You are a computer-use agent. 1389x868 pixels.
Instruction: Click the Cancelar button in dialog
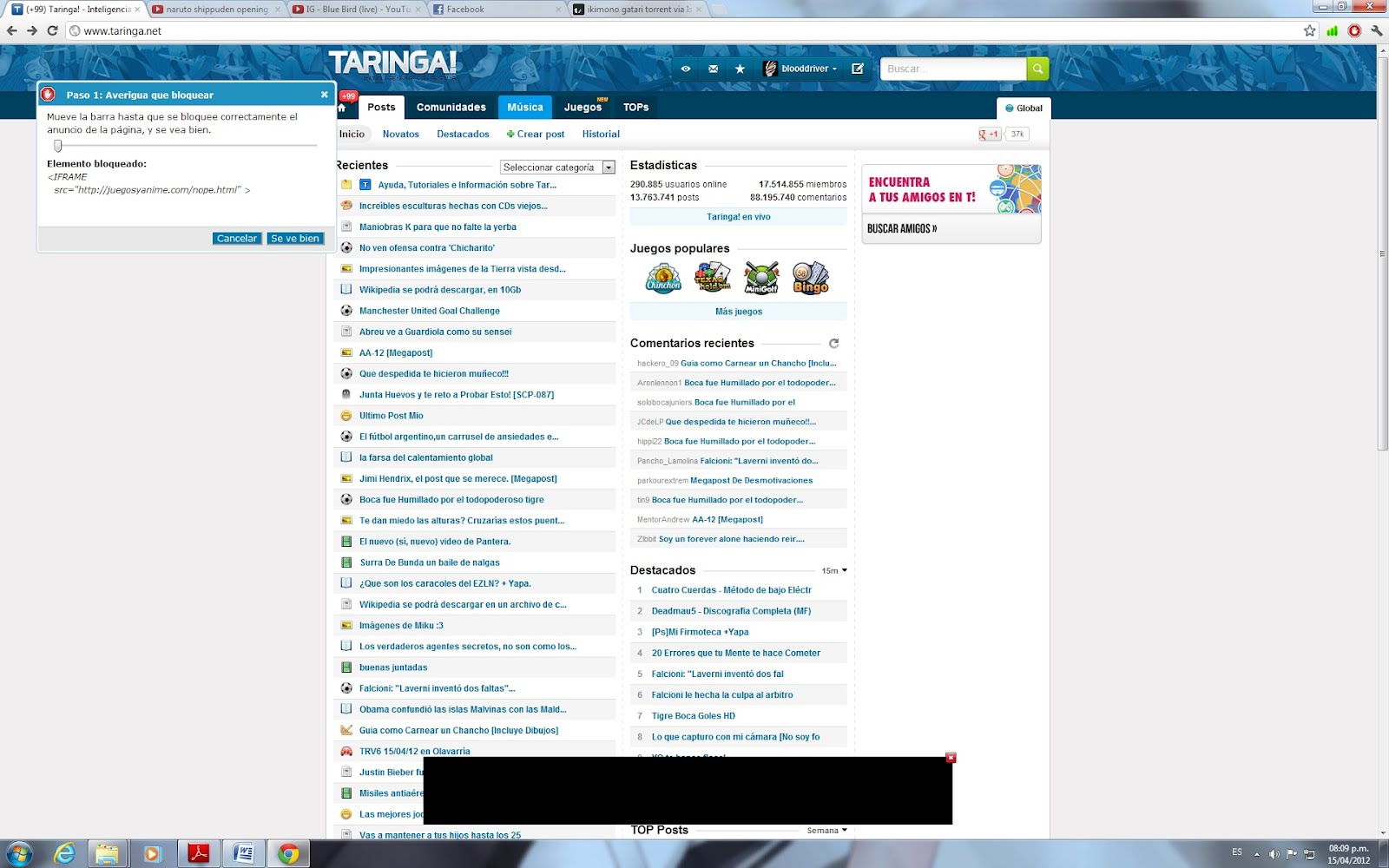237,238
